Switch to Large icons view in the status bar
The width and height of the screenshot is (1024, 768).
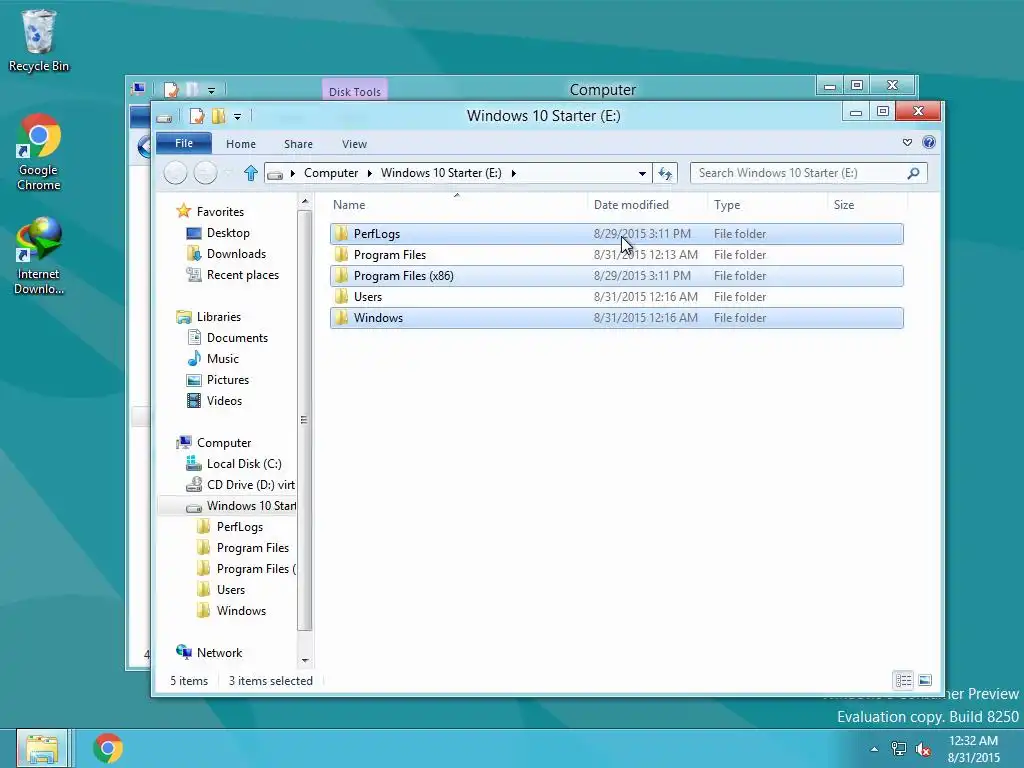pos(925,680)
